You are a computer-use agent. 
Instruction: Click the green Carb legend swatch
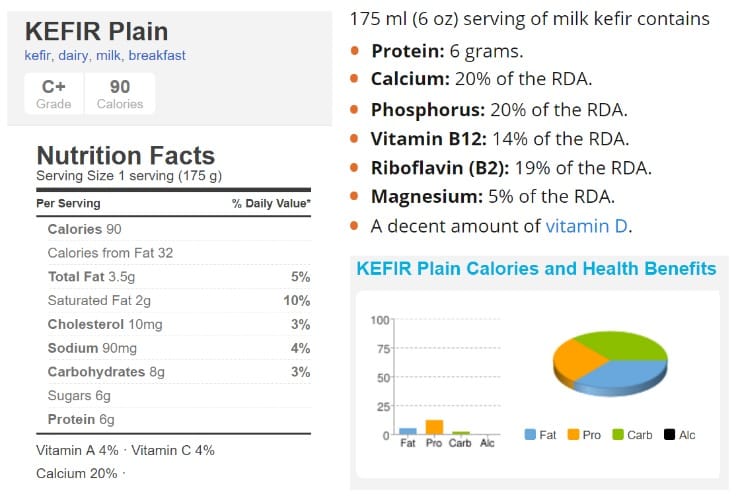point(617,435)
